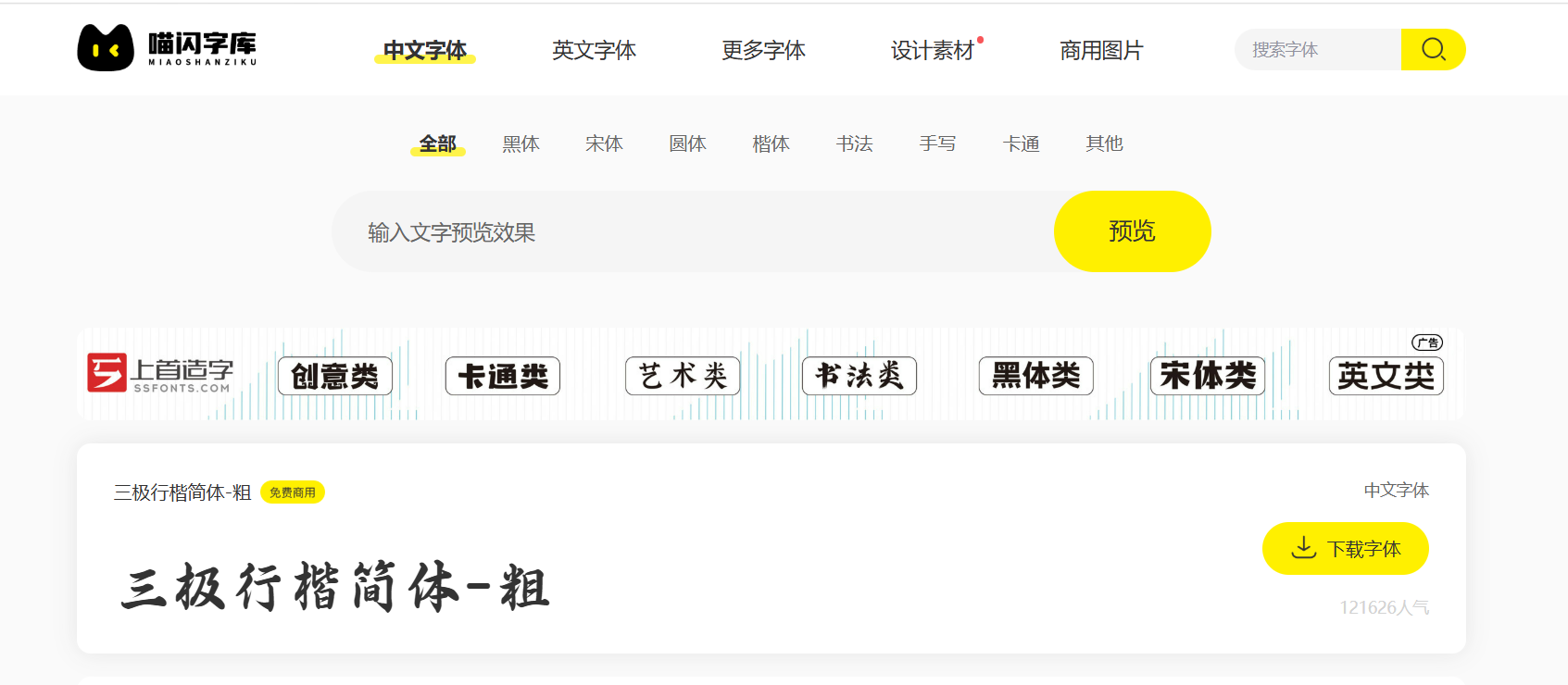Filter fonts by 圆体

[x=687, y=143]
